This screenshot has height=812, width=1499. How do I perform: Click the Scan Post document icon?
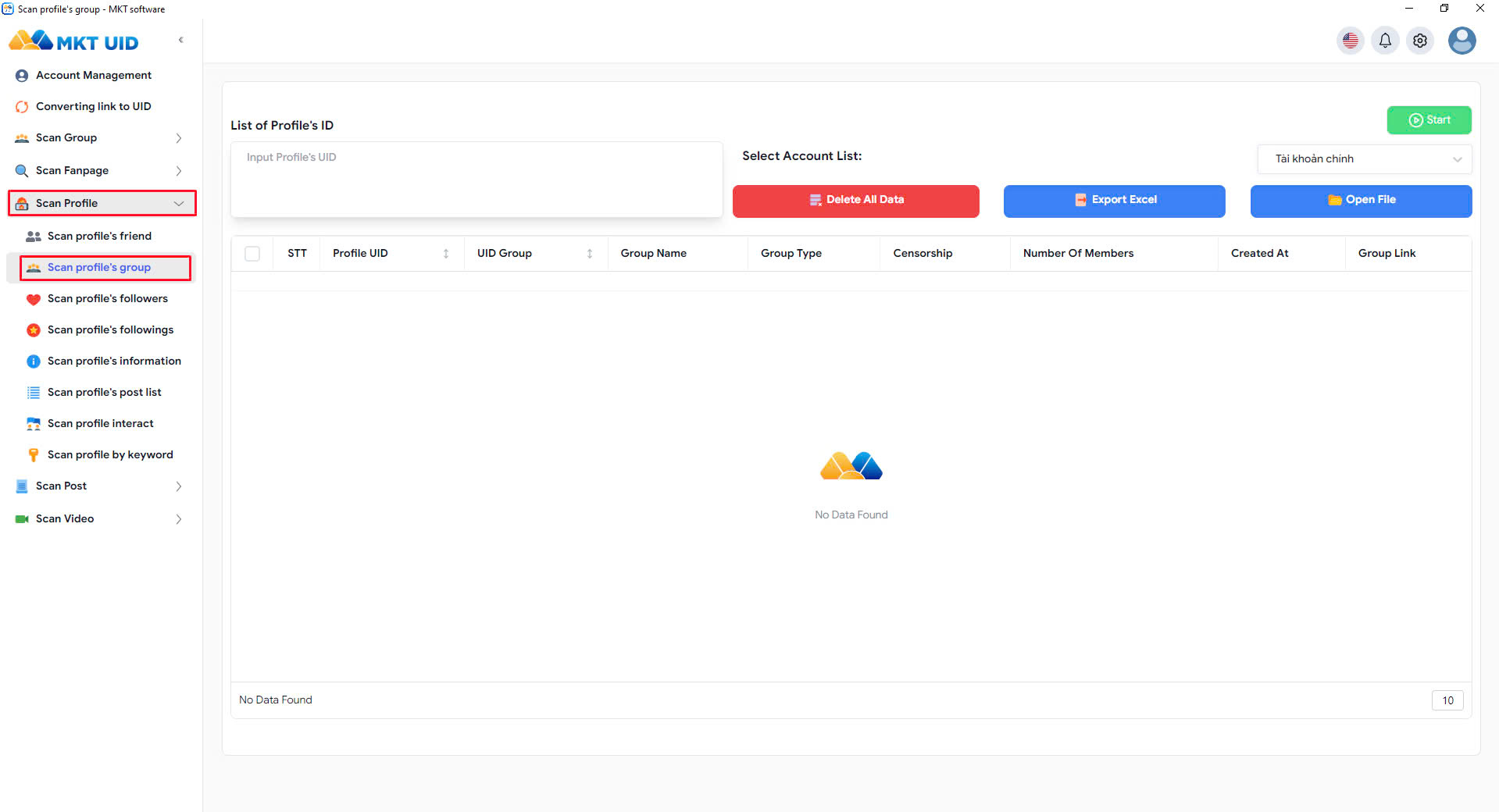[22, 486]
